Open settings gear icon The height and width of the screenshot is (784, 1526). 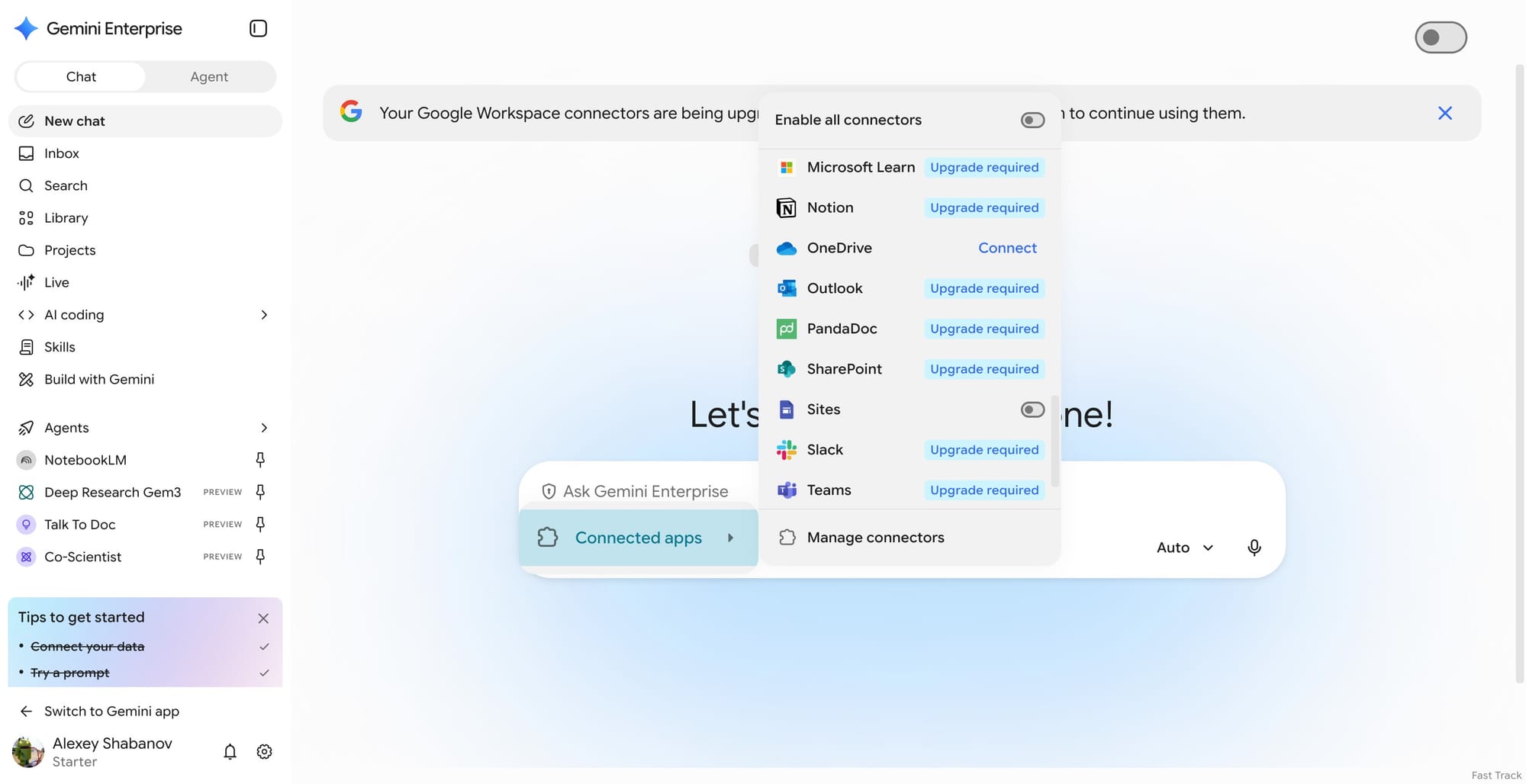(264, 752)
